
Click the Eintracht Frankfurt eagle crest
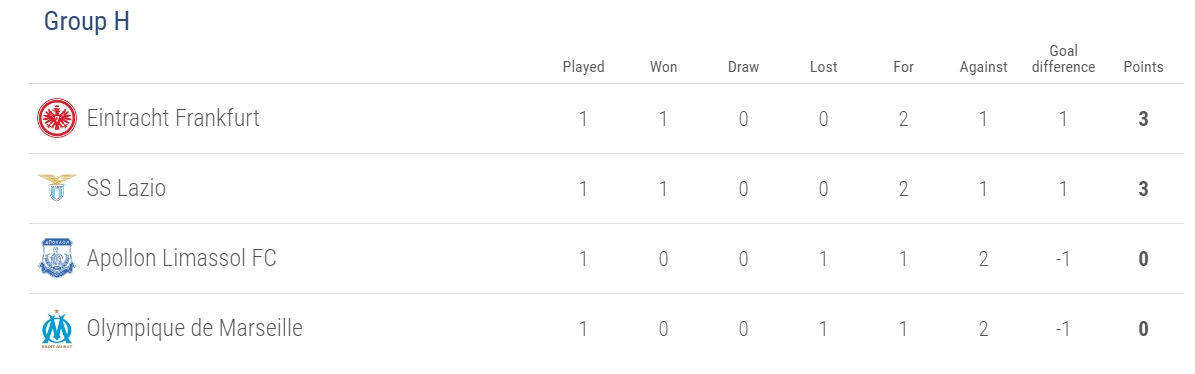57,119
